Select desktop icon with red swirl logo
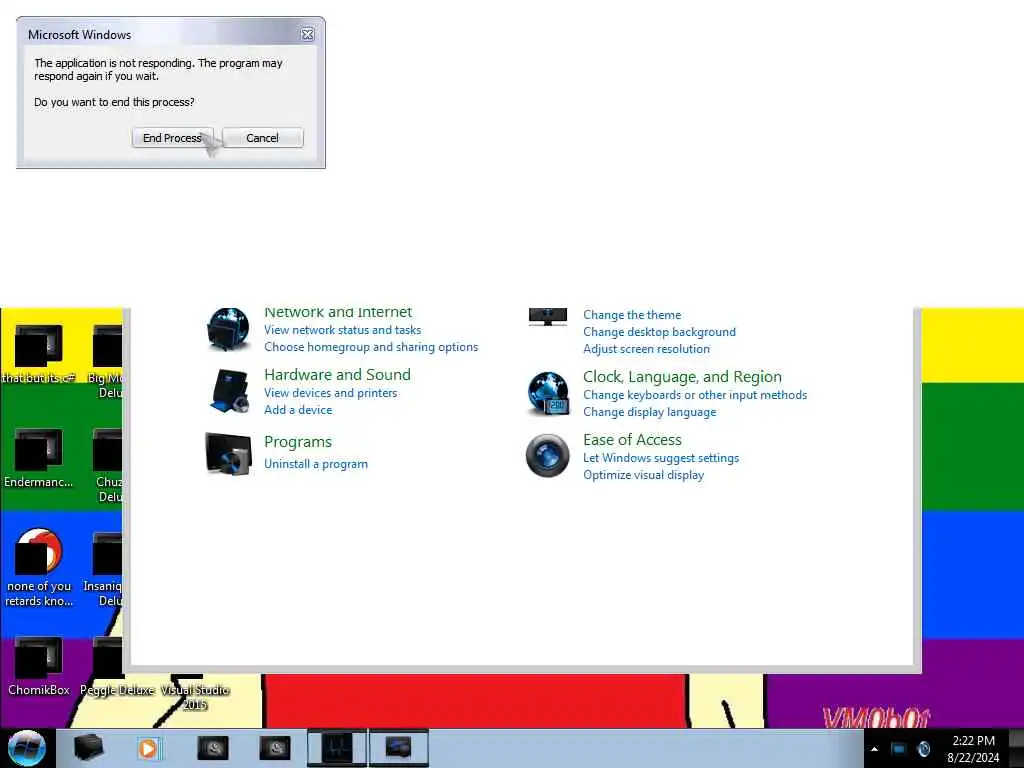Image resolution: width=1024 pixels, height=768 pixels. (39, 566)
